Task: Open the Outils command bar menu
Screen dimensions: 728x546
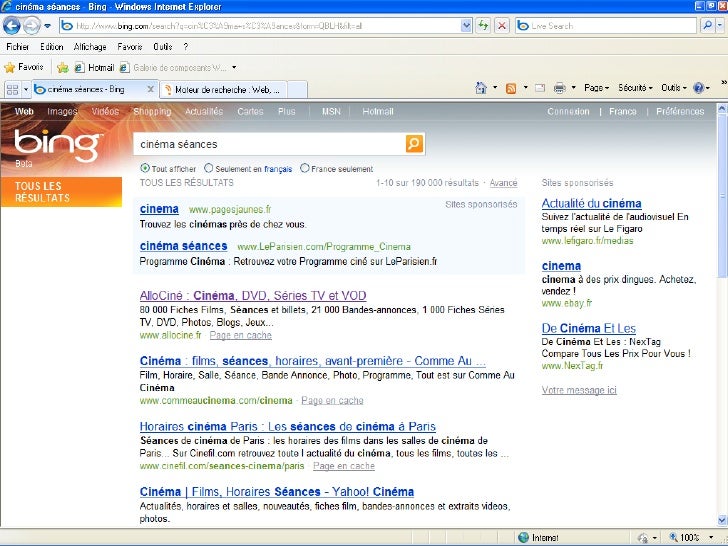Action: click(x=674, y=88)
